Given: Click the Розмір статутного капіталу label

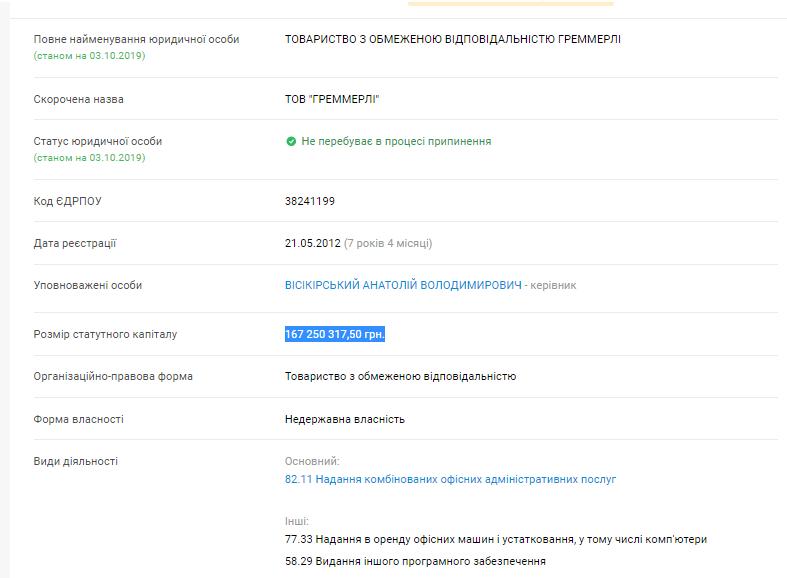Looking at the screenshot, I should pos(105,334).
